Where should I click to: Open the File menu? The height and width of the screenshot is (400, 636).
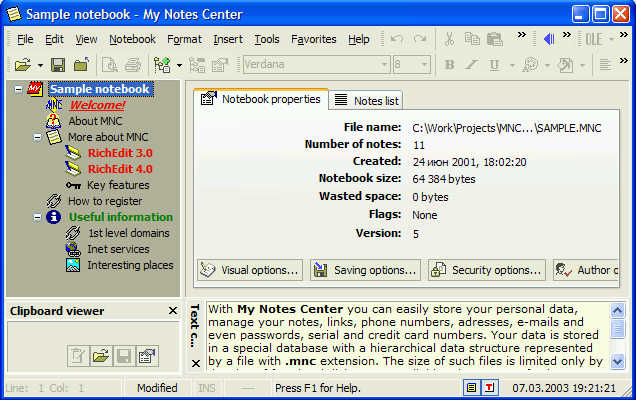click(x=25, y=39)
